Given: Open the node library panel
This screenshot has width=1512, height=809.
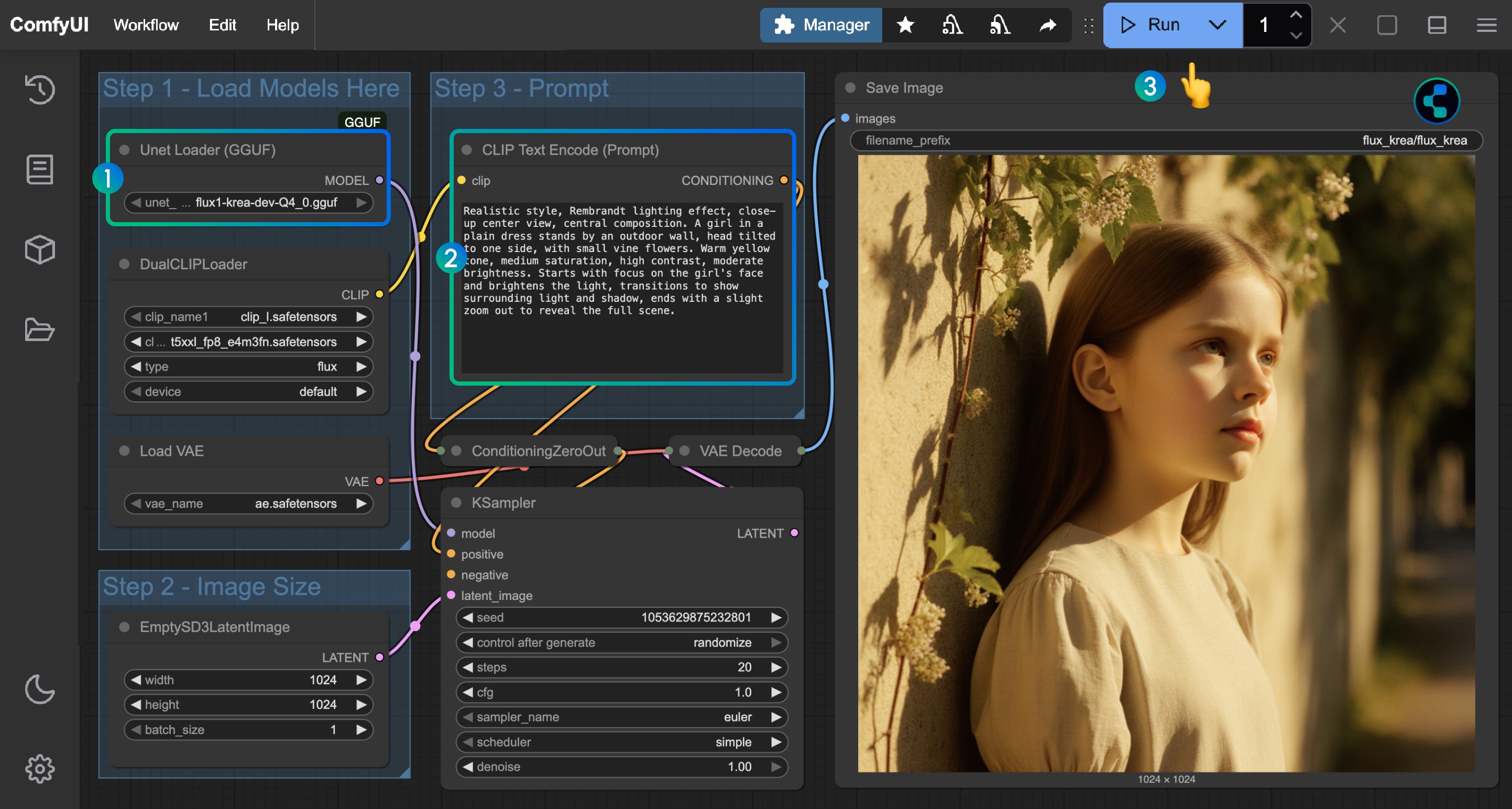Looking at the screenshot, I should point(39,169).
